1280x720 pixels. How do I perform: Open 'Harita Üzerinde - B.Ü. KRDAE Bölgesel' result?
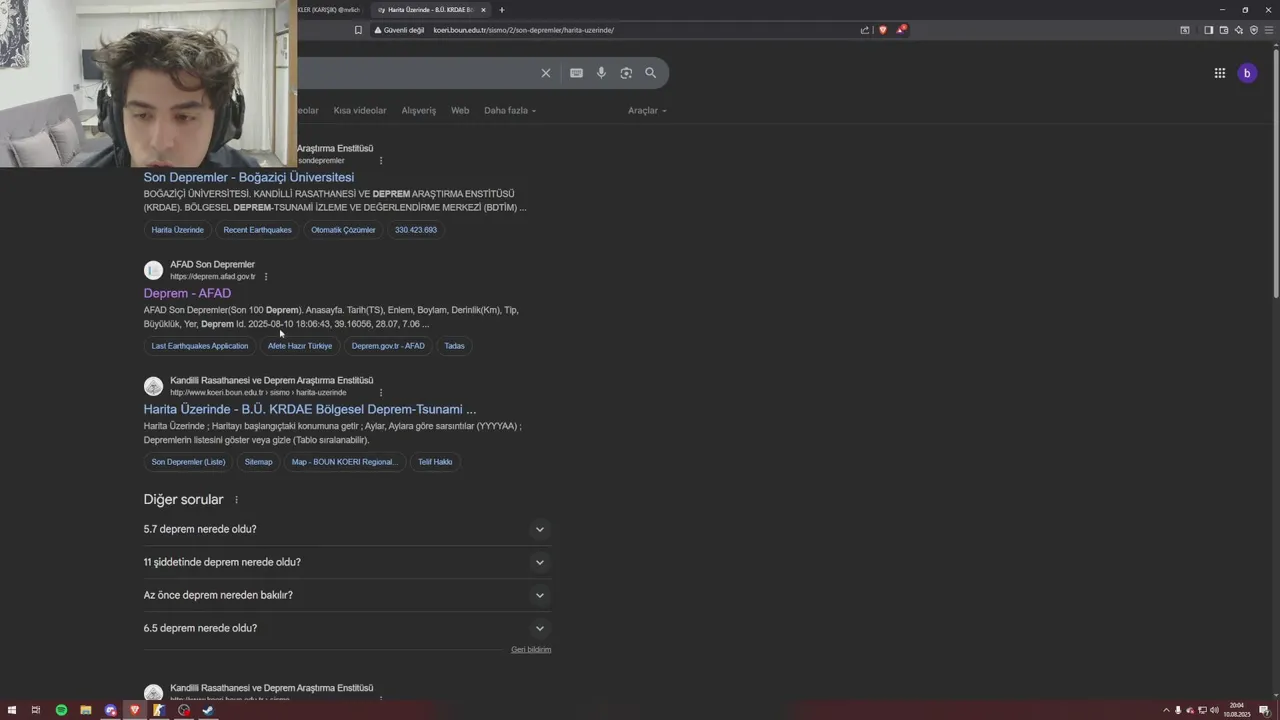pos(310,409)
